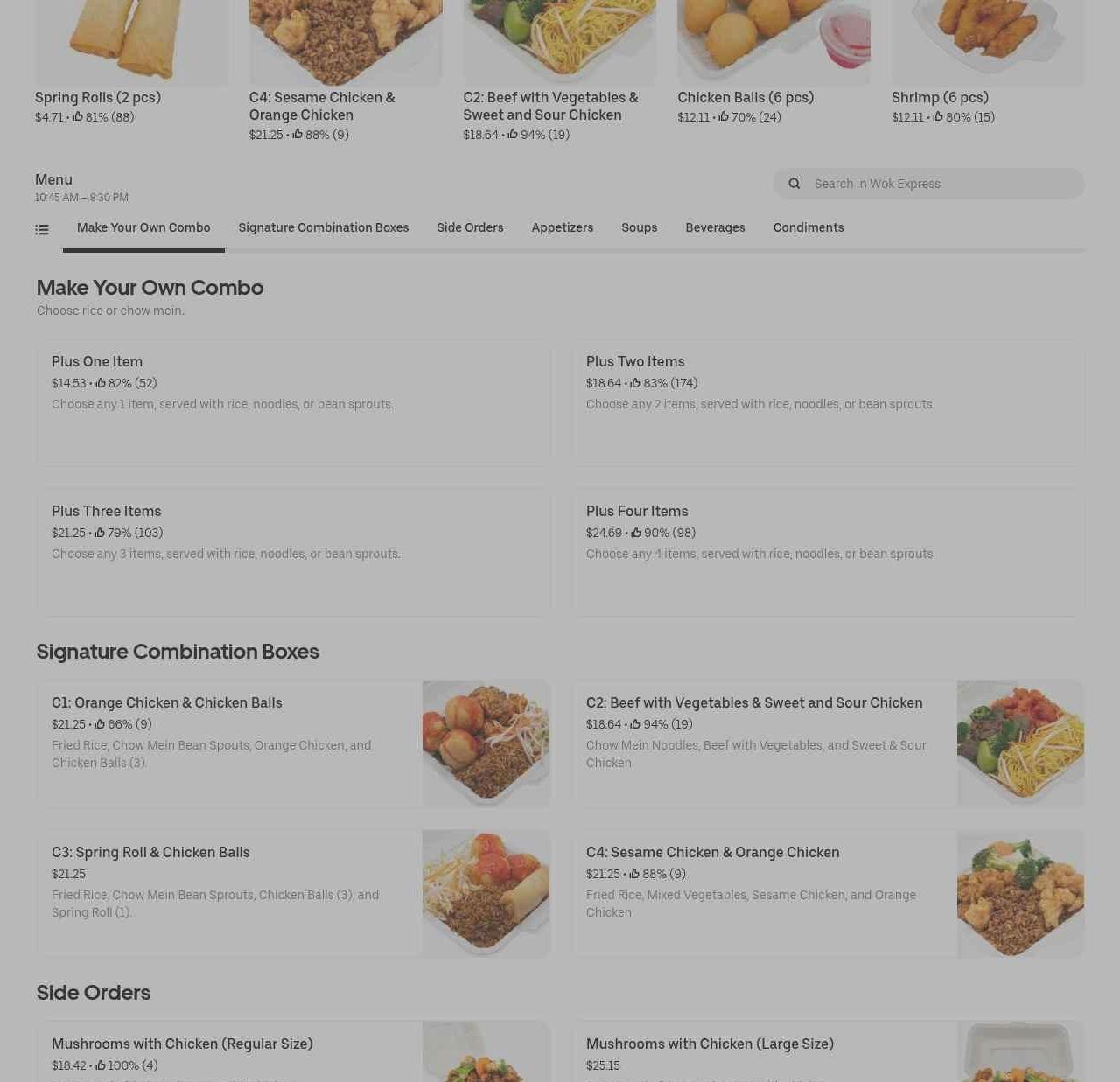Open the Soups tab

point(640,227)
